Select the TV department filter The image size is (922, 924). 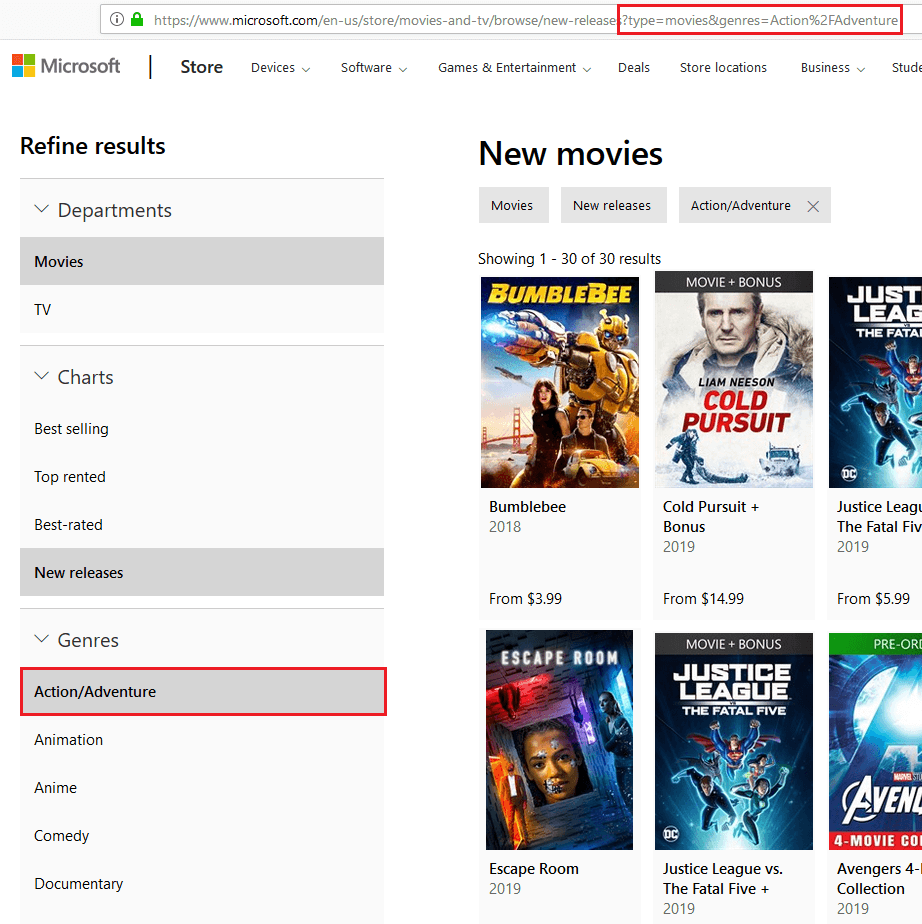point(43,310)
